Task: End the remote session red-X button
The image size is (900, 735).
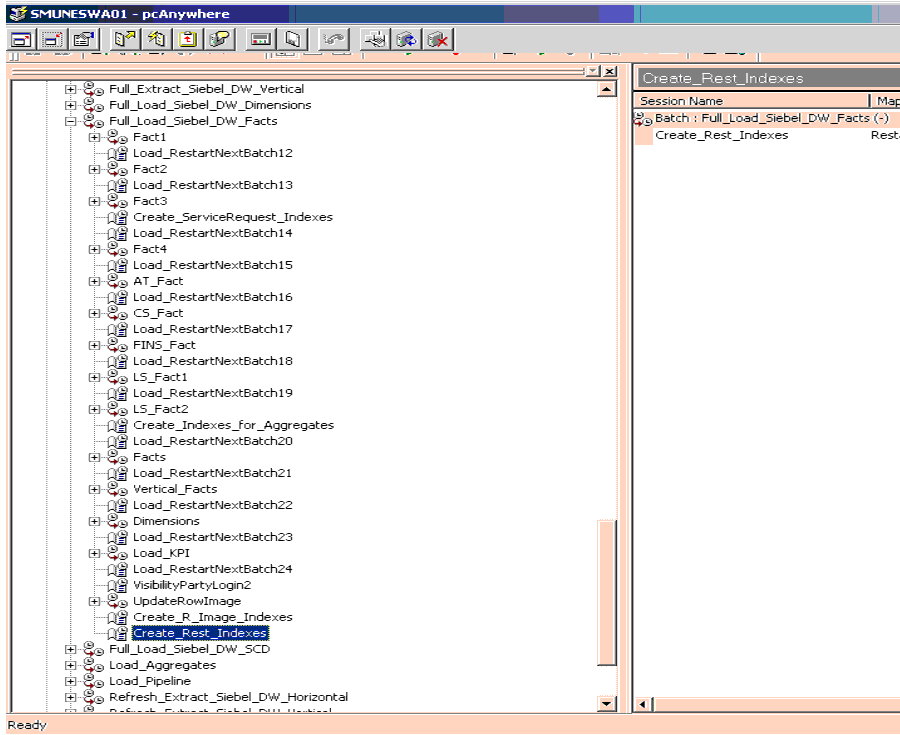Action: click(439, 40)
